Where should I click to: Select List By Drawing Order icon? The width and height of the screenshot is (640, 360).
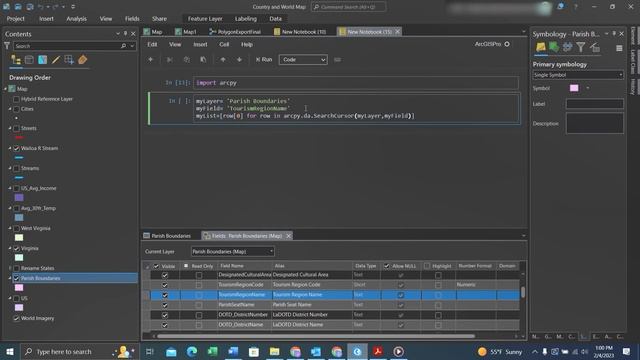[x=16, y=60]
